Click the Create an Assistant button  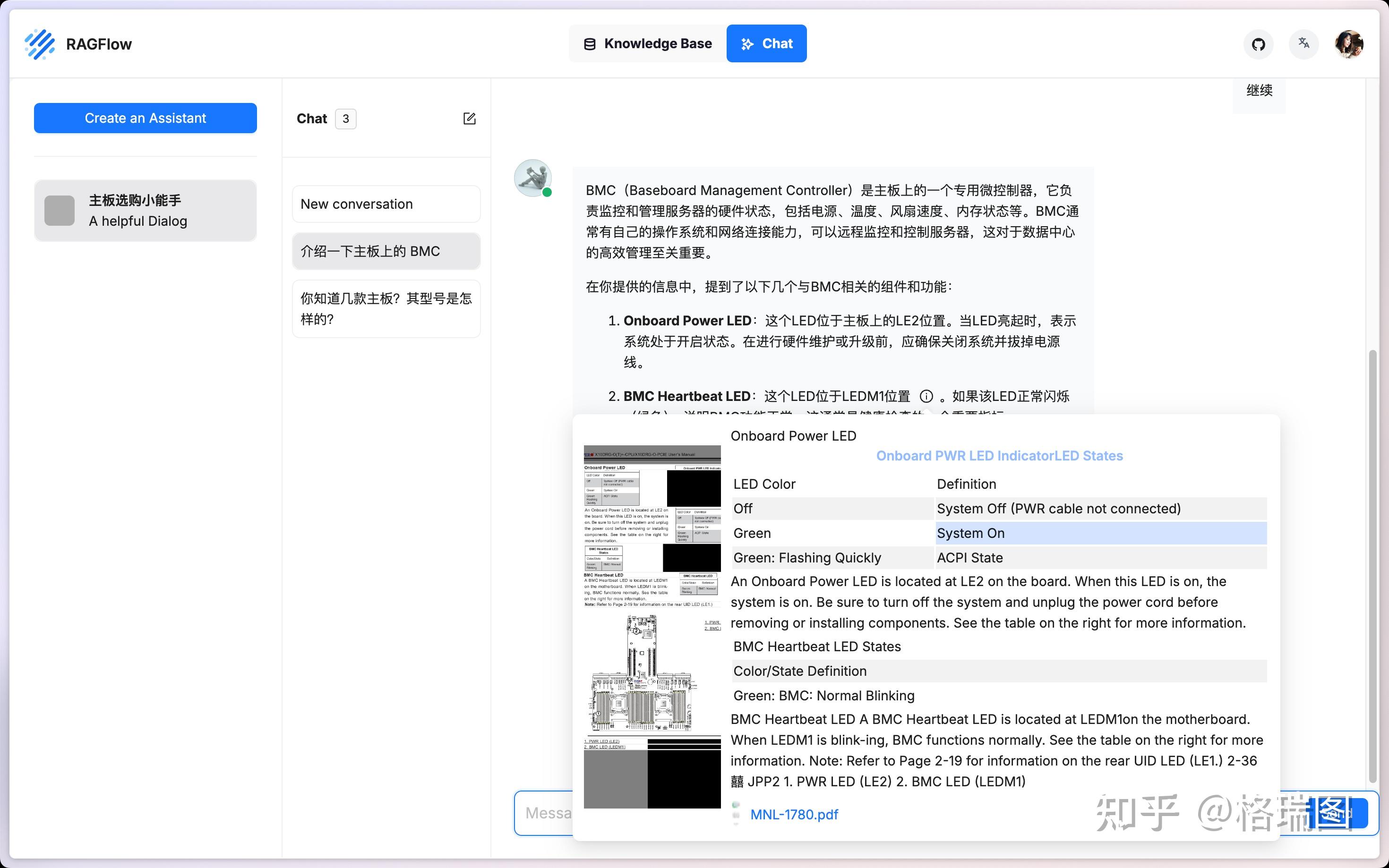145,118
